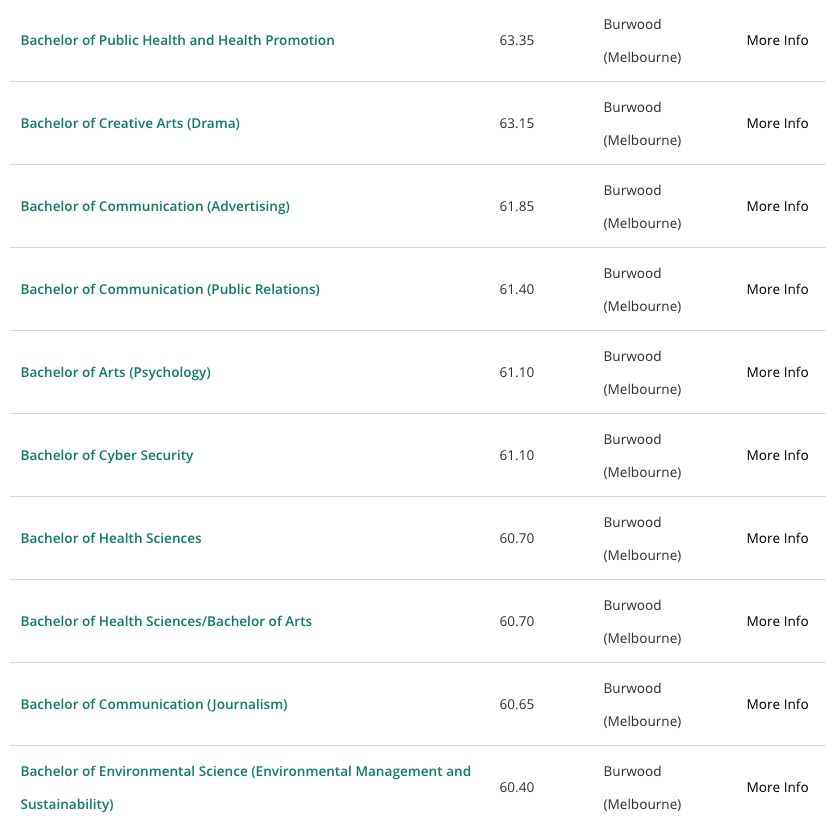The image size is (834, 828).
Task: Open Bachelor of Environmental Science course link
Action: 246,788
